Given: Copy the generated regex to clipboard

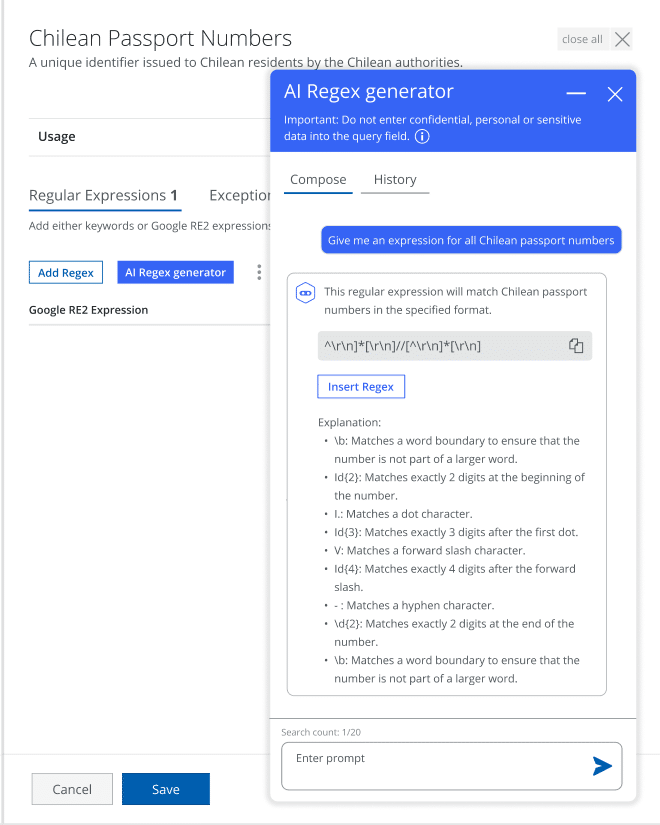Looking at the screenshot, I should 576,345.
